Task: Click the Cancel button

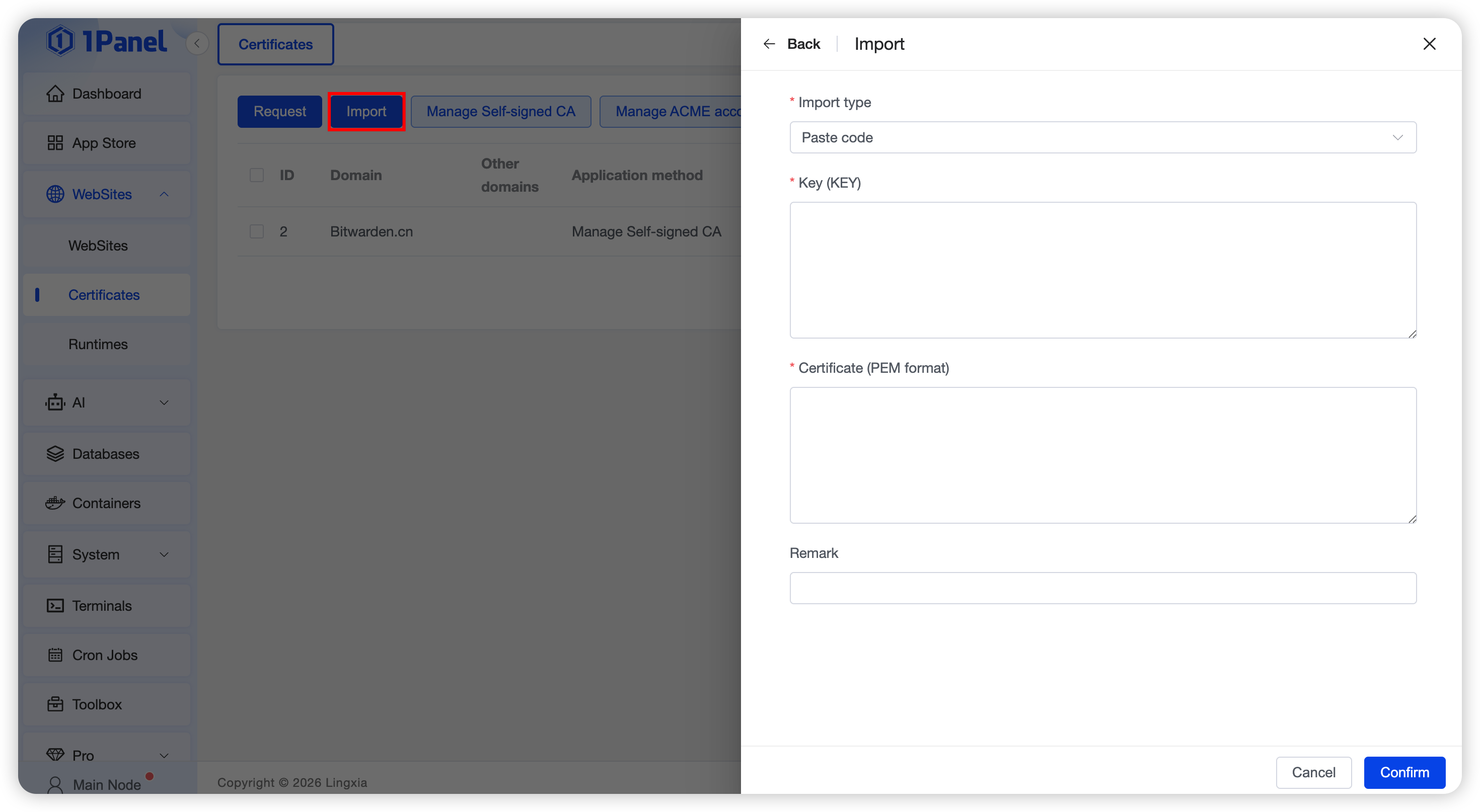Action: click(x=1313, y=772)
